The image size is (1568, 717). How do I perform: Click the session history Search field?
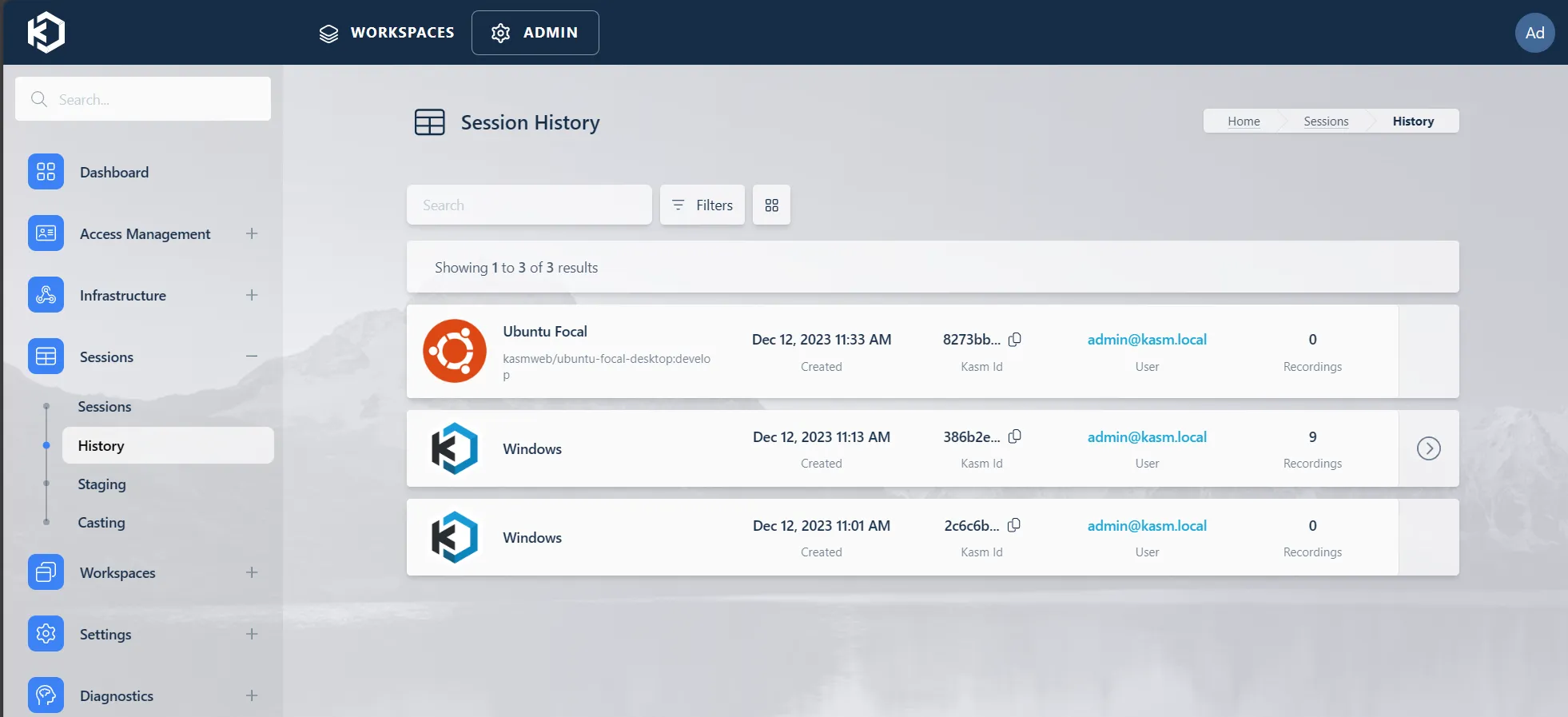tap(529, 205)
